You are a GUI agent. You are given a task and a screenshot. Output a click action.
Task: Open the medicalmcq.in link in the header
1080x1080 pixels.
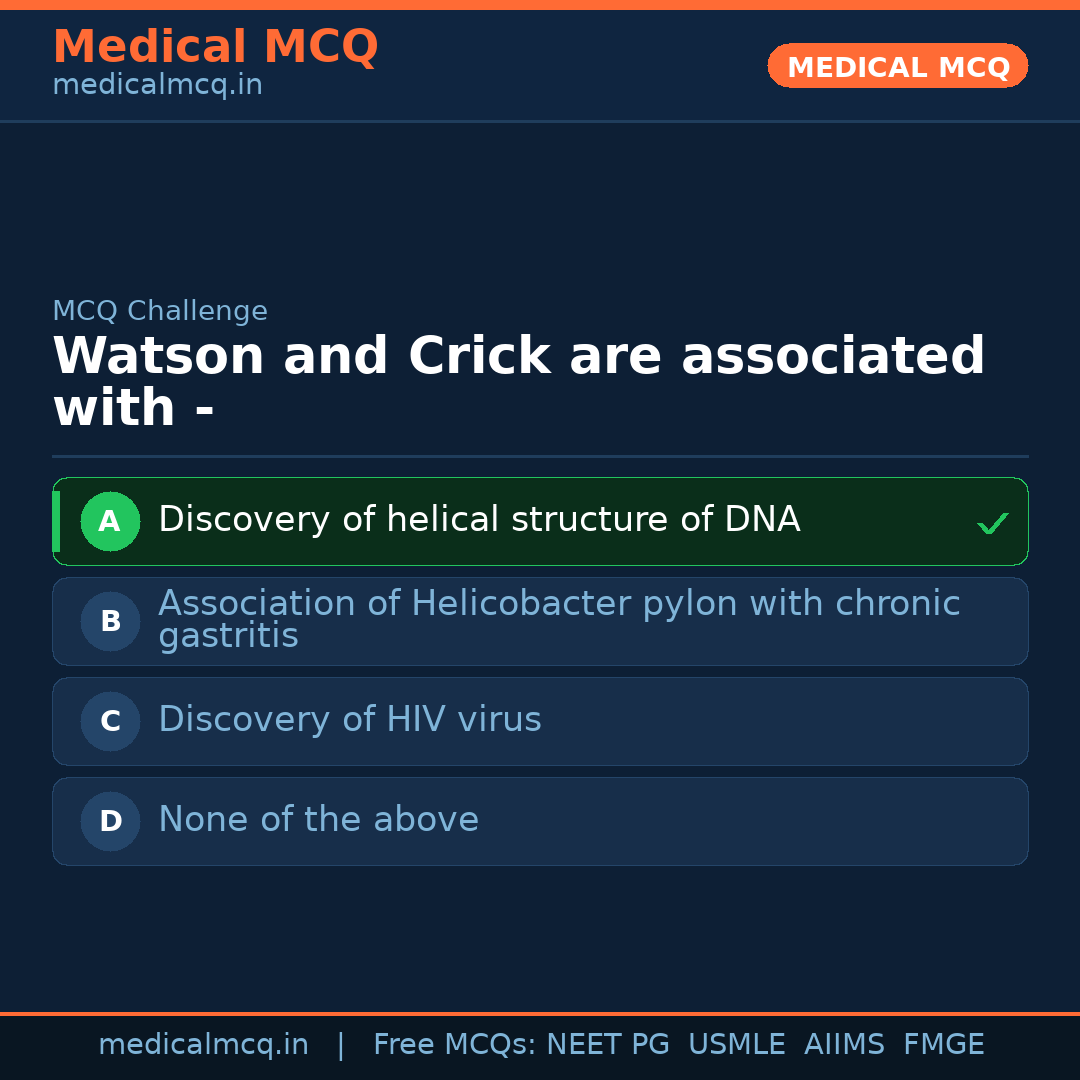point(157,86)
